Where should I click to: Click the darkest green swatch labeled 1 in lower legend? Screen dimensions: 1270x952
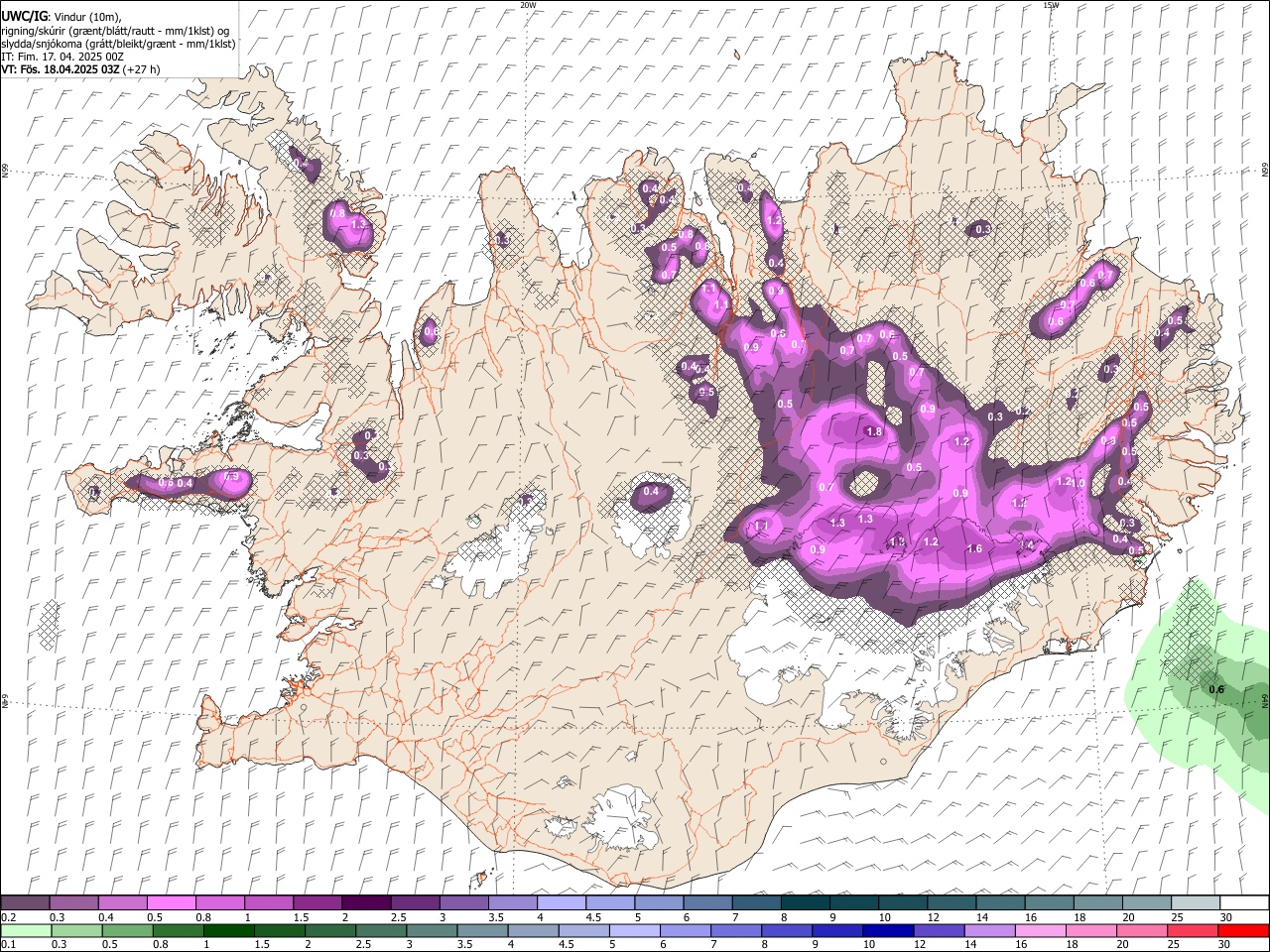228,930
